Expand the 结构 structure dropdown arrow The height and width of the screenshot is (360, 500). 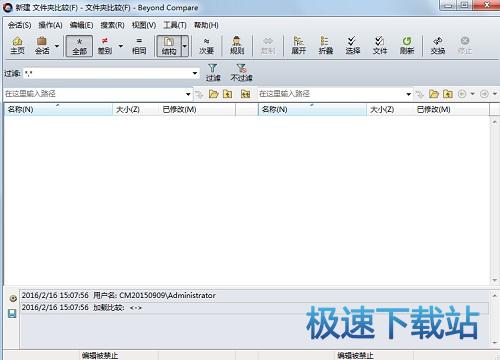(x=185, y=46)
